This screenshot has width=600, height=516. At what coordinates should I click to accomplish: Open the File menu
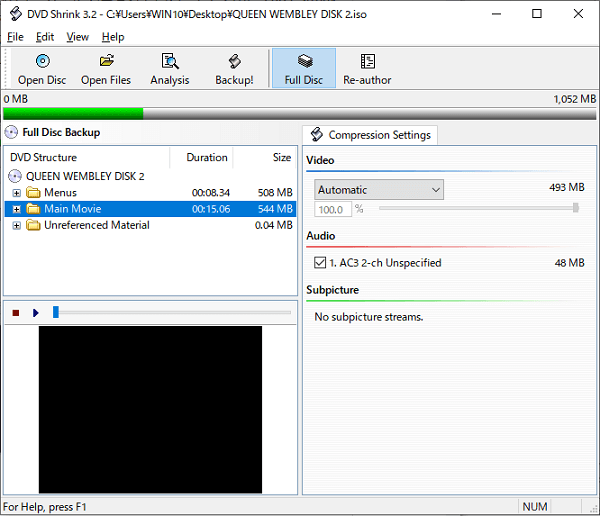click(x=15, y=37)
